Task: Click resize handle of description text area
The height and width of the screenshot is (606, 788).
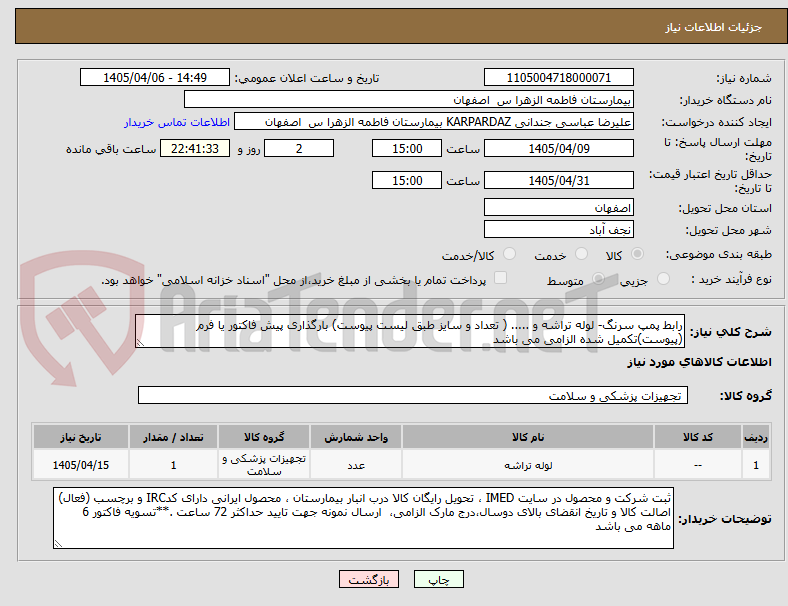Action: coord(140,343)
